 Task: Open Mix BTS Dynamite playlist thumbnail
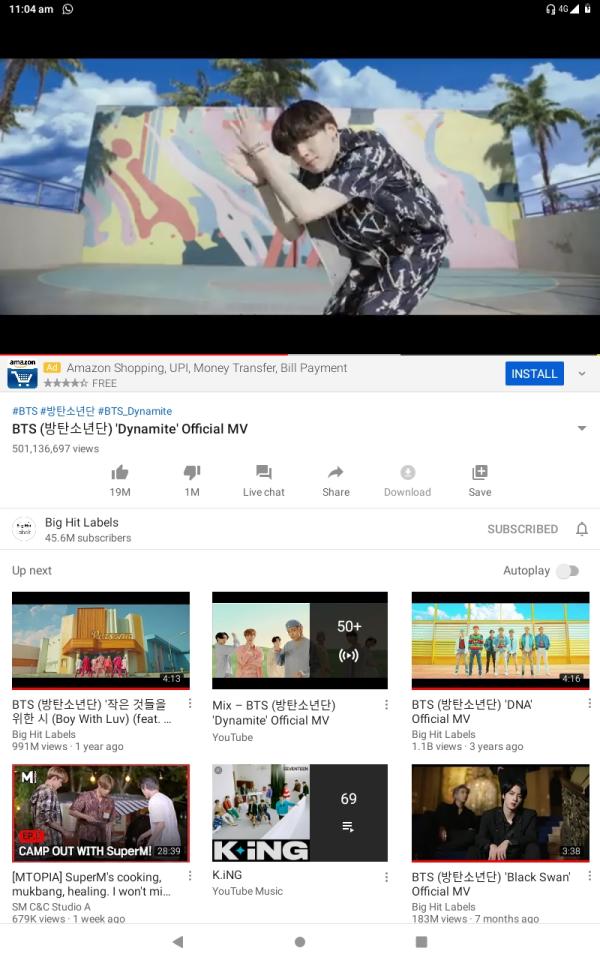pos(300,640)
